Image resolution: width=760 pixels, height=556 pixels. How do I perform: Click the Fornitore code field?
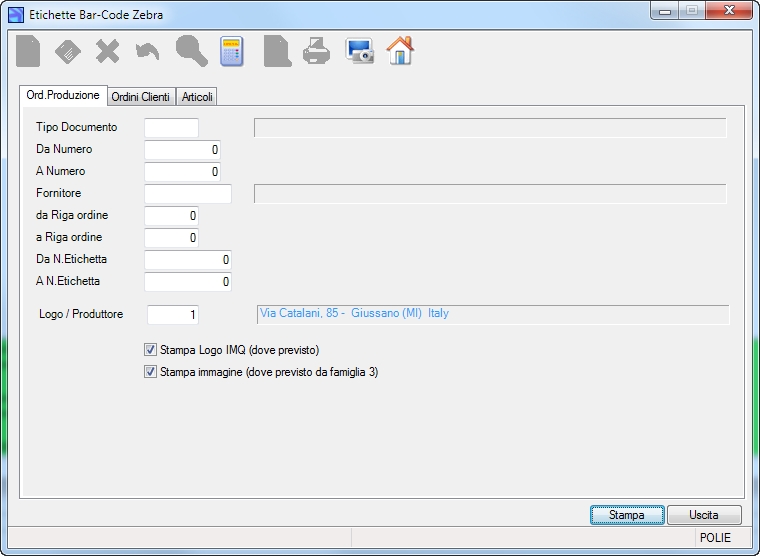click(x=188, y=193)
